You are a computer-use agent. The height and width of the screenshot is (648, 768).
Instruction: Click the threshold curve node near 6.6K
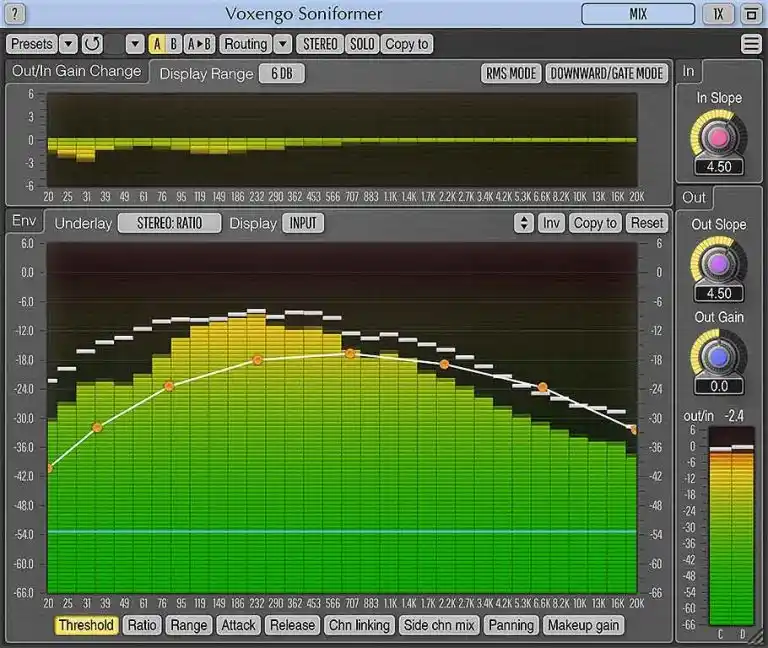tap(542, 387)
